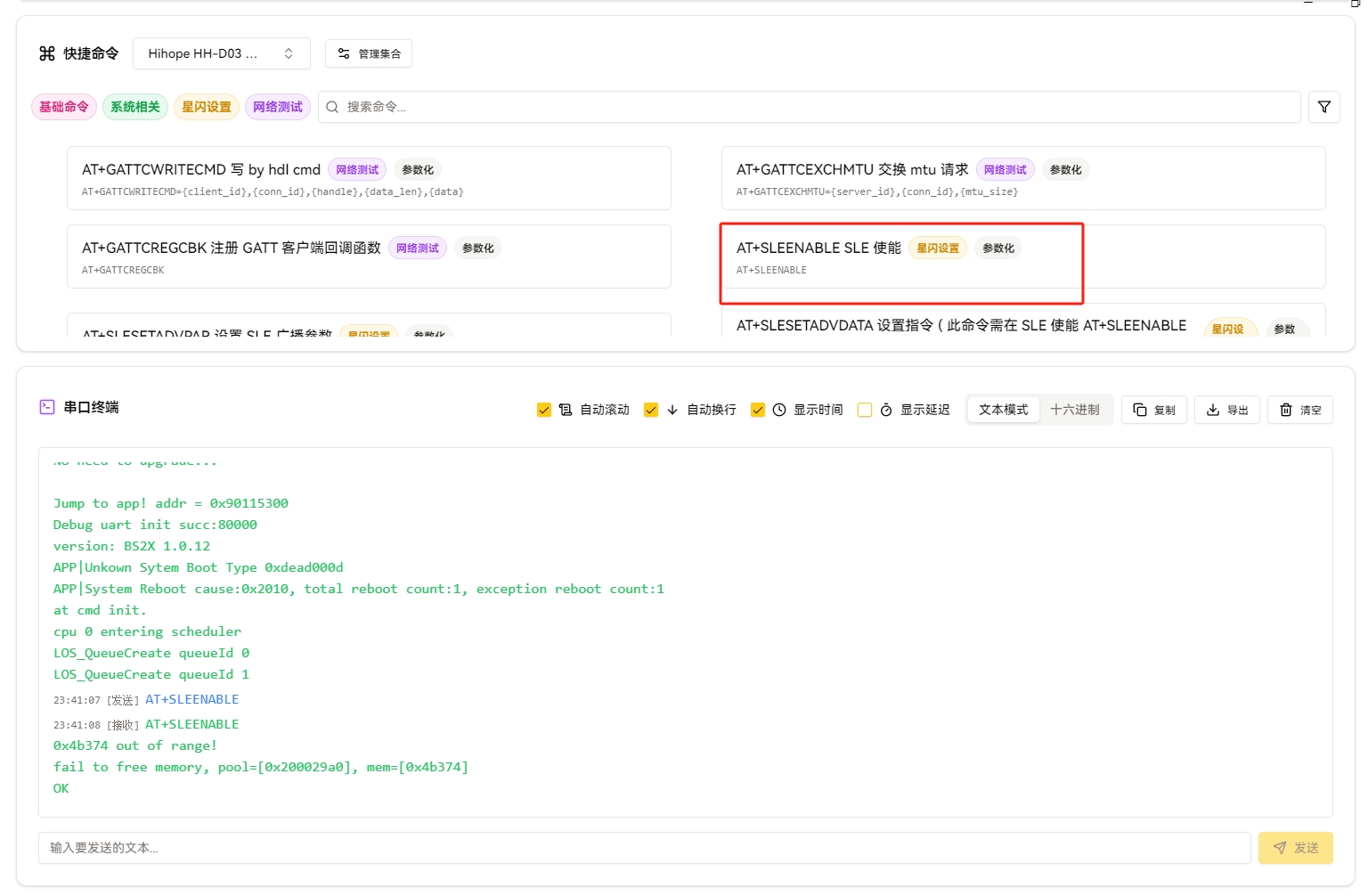Click the sent AT+SLEENABLE log line

coord(146,700)
